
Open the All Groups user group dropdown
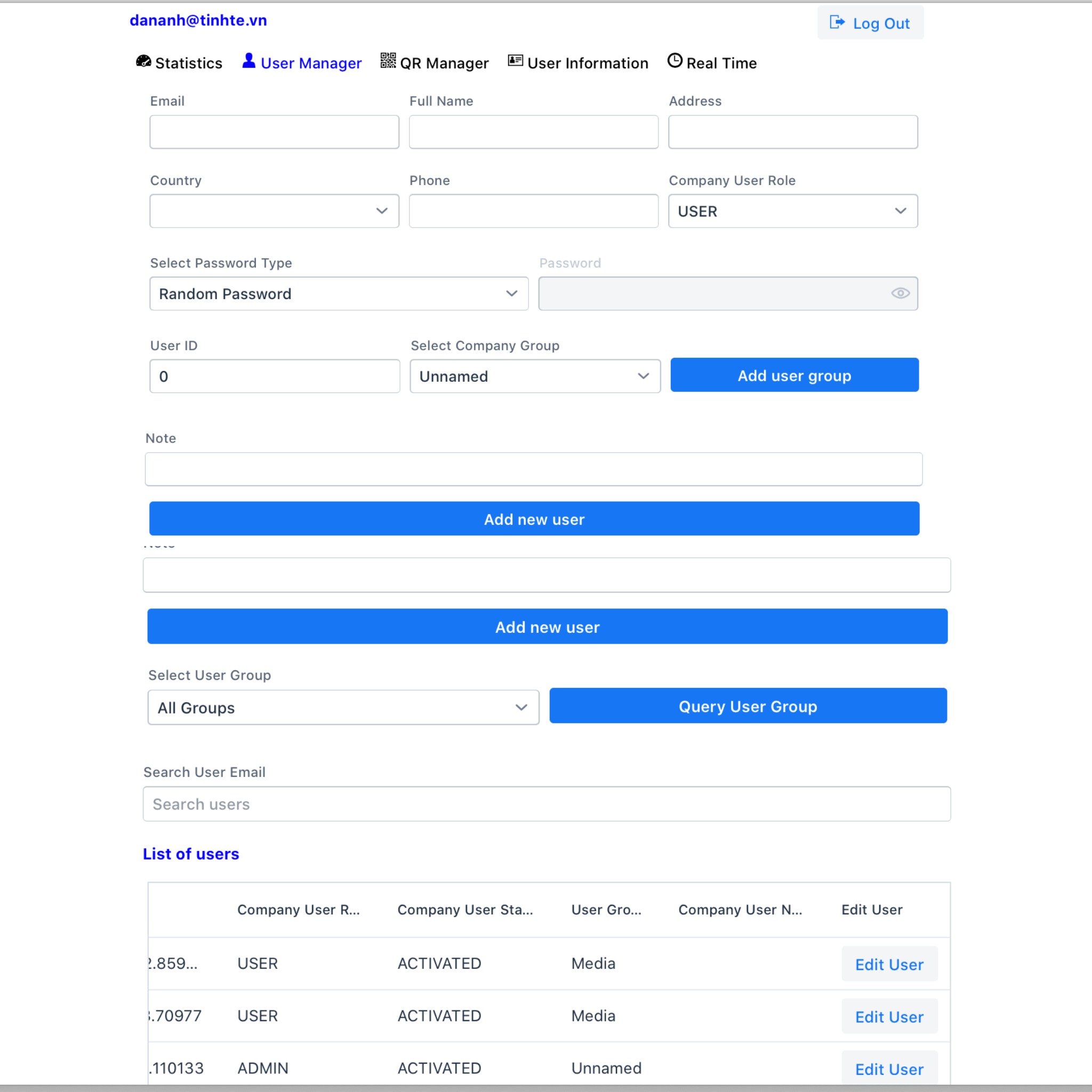pos(343,707)
